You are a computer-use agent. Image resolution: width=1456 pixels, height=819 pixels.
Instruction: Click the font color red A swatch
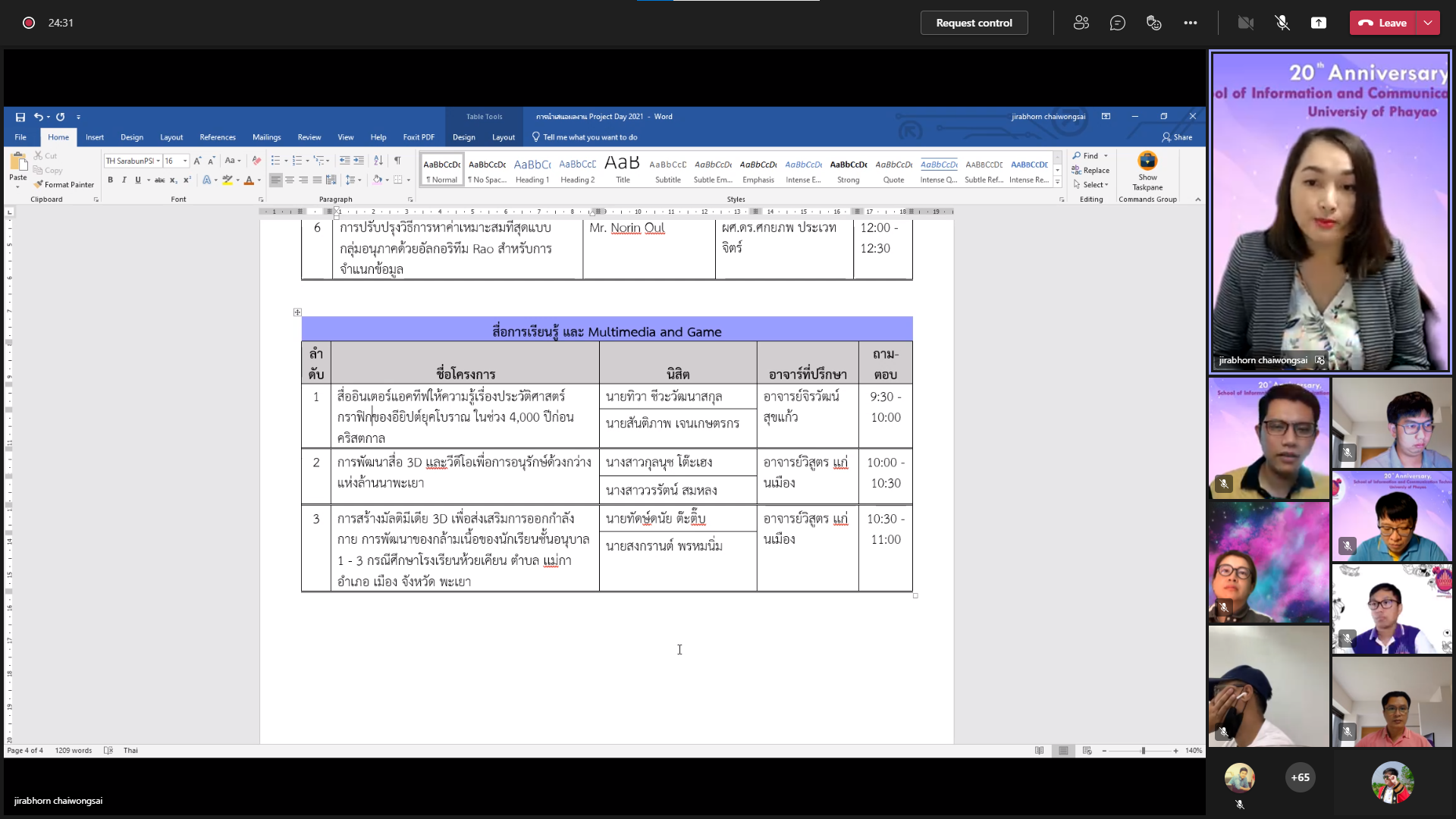(249, 180)
